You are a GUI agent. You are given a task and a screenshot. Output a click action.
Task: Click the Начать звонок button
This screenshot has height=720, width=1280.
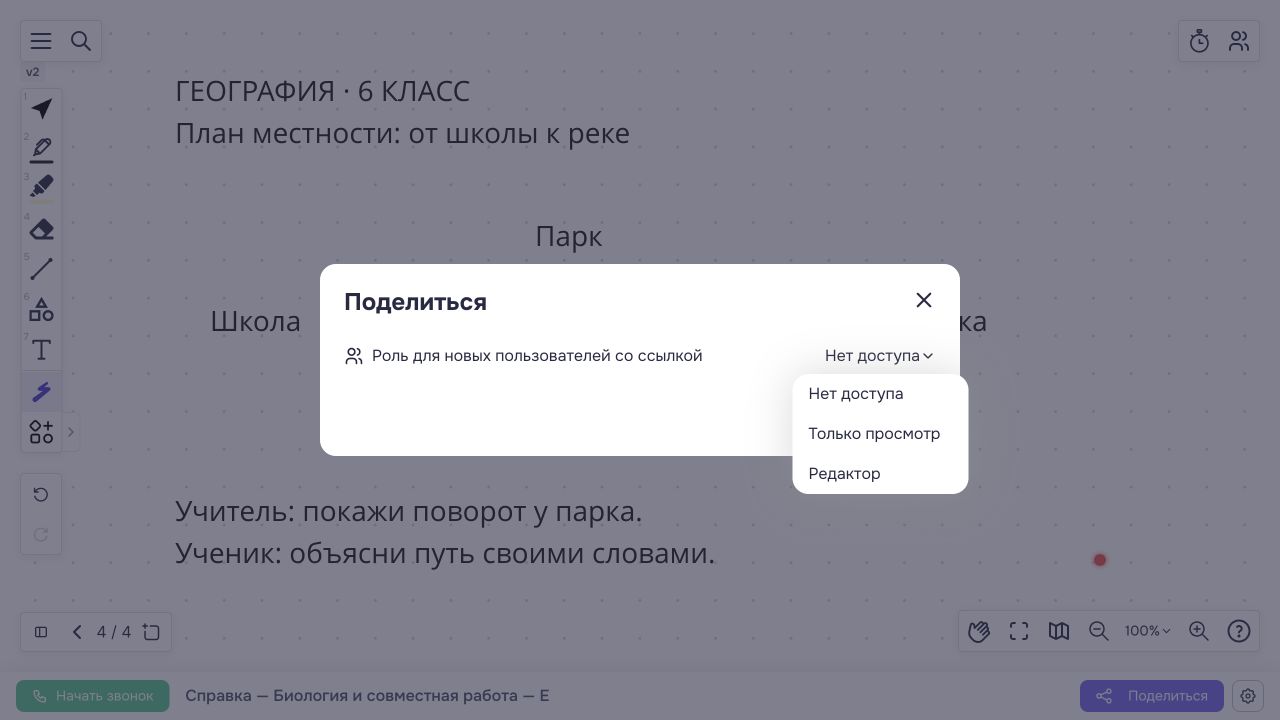pos(93,696)
